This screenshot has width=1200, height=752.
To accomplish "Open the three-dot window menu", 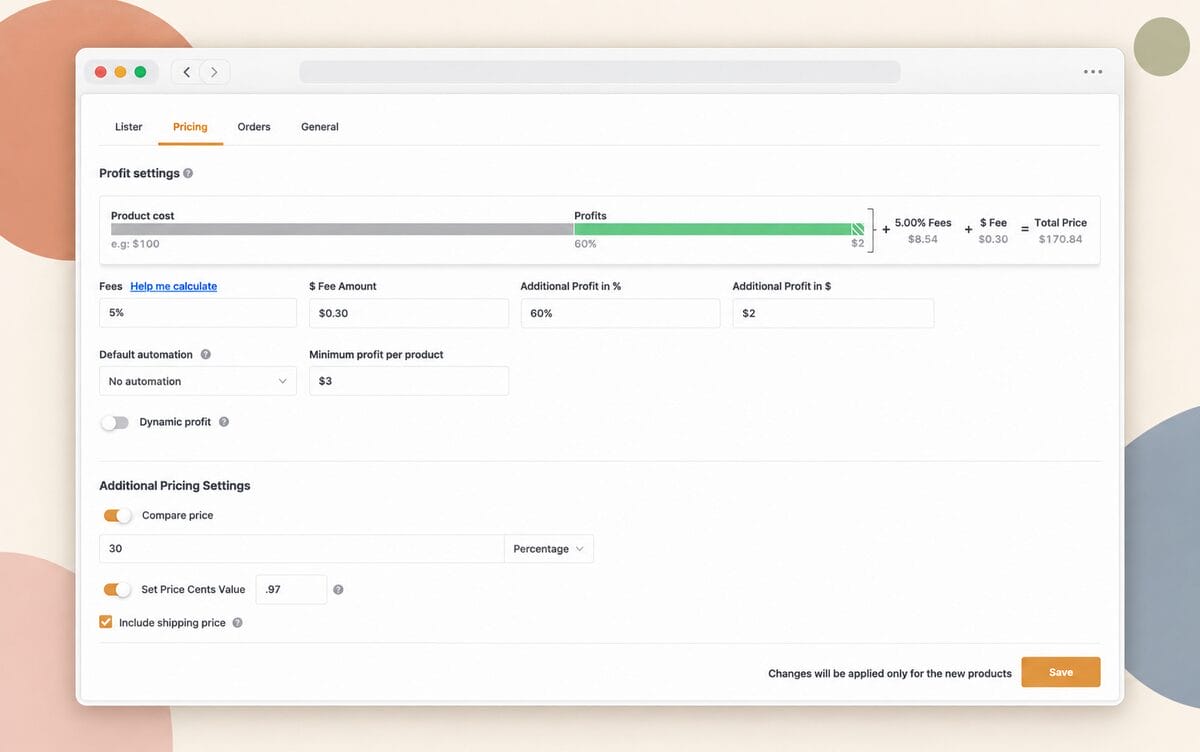I will [1093, 72].
